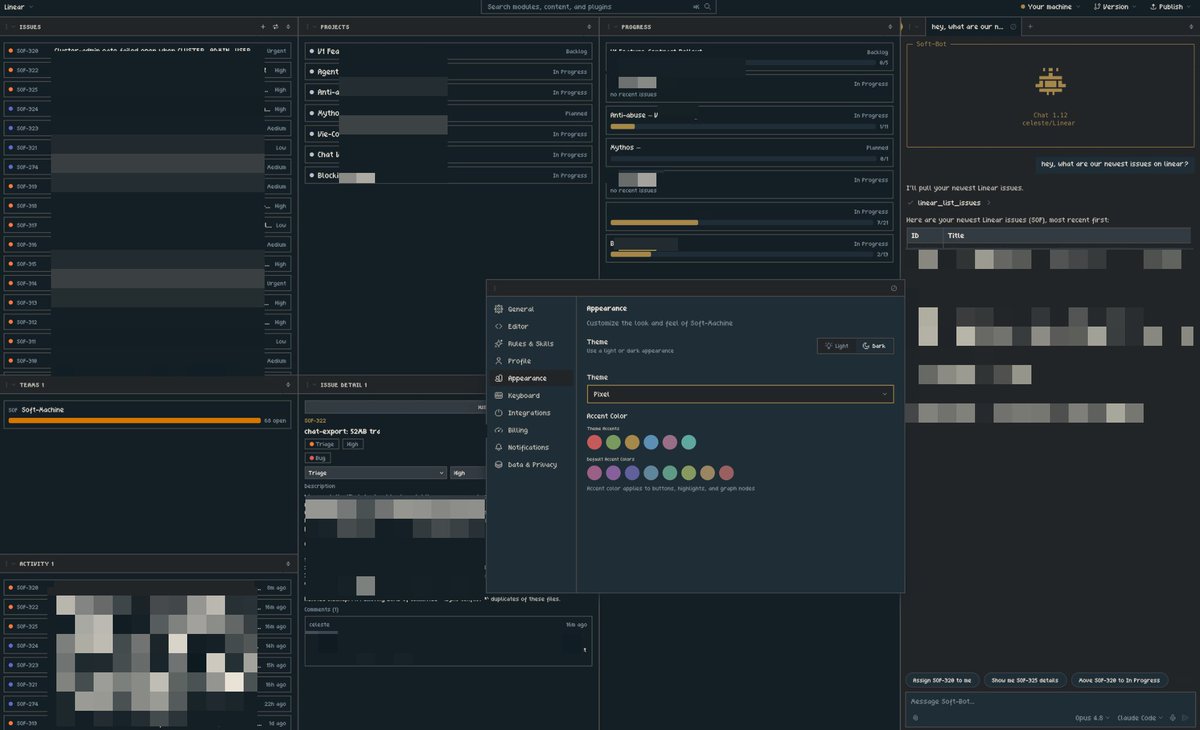
Task: Open the Billing settings section
Action: coord(531,430)
